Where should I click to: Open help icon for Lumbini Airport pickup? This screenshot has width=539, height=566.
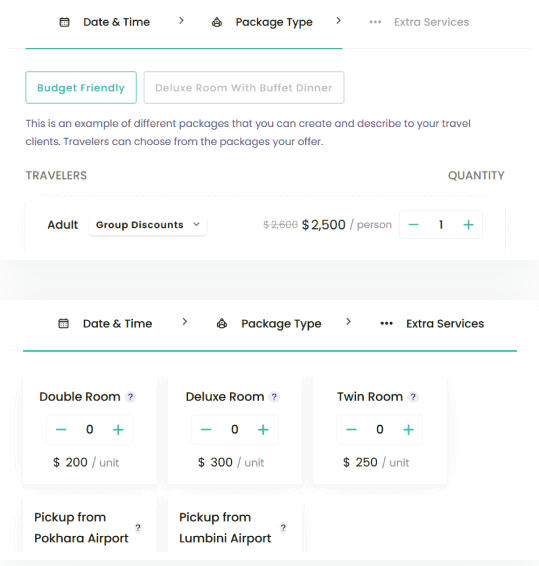(x=283, y=528)
